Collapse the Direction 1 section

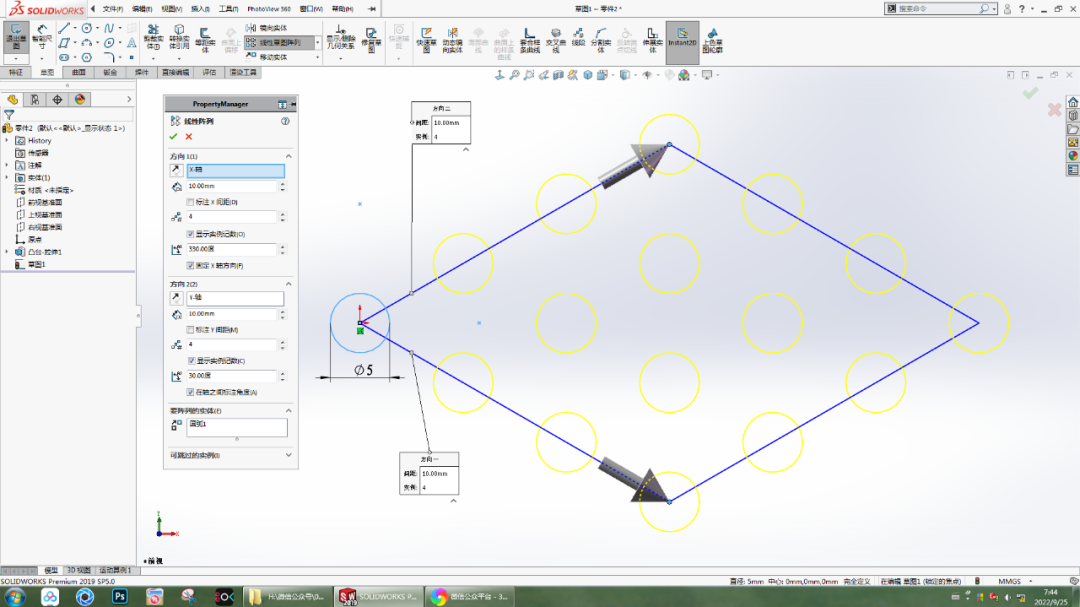tap(289, 156)
